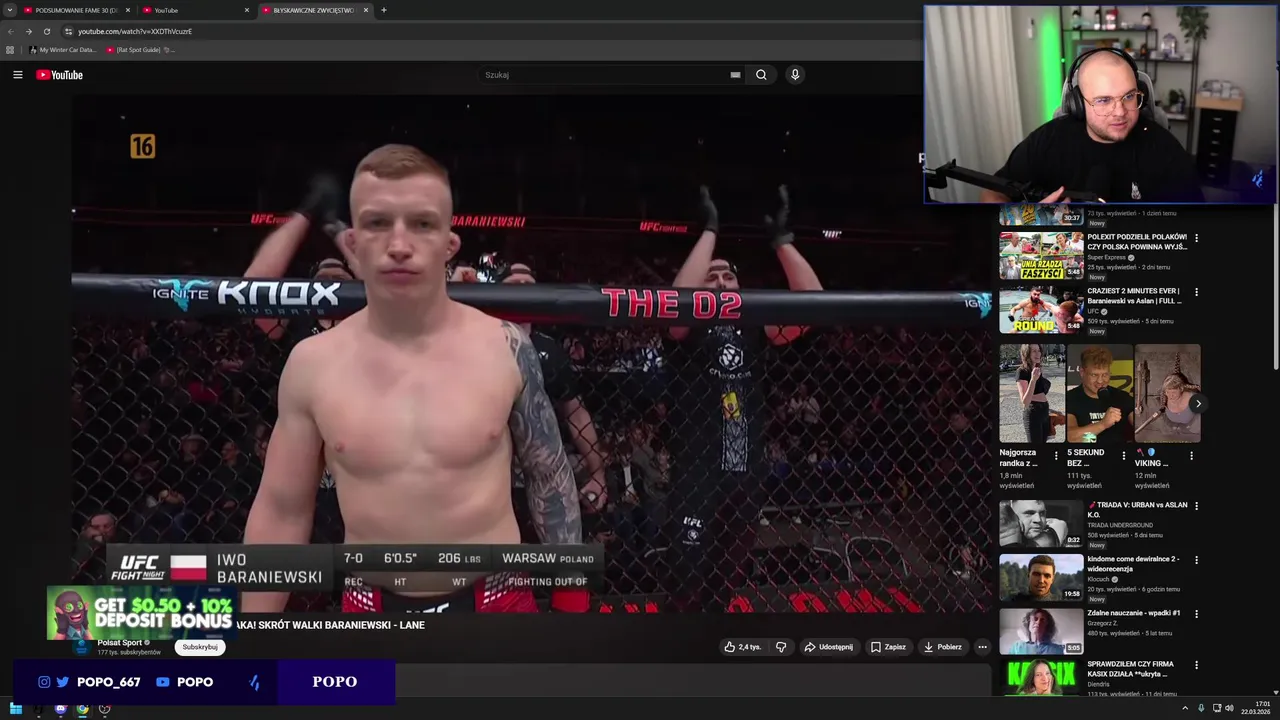Click the Super Express channel name
This screenshot has width=1280, height=720.
click(1106, 257)
